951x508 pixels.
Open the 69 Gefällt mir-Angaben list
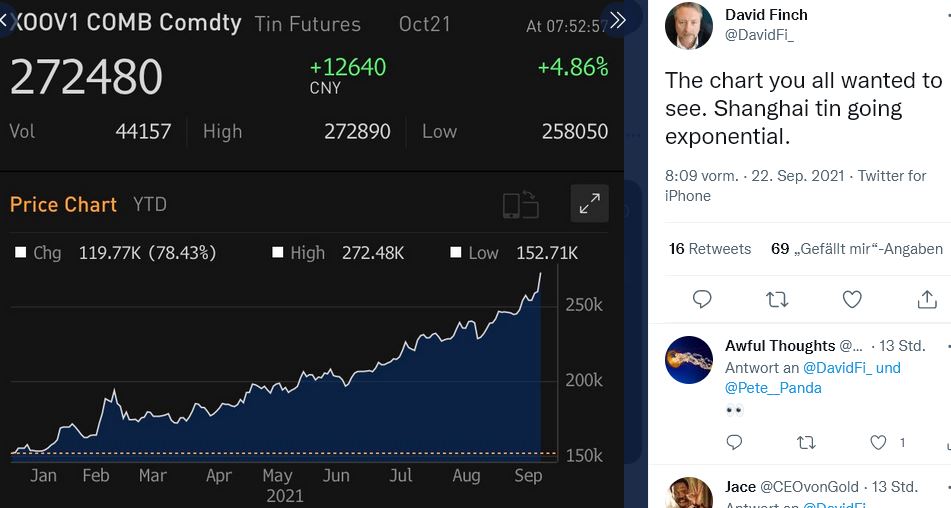(x=856, y=249)
